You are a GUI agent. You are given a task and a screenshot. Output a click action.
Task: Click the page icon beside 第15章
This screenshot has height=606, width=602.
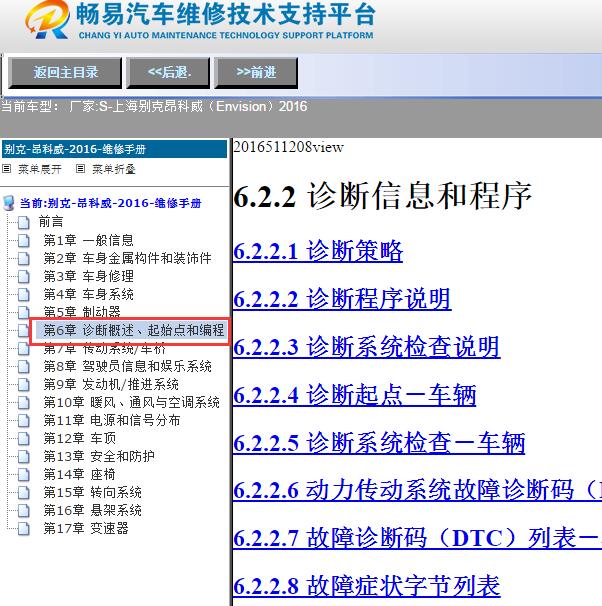tap(24, 493)
